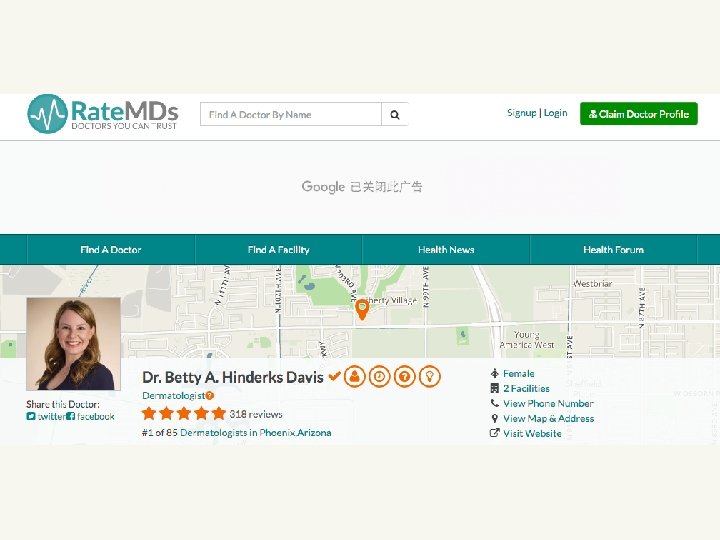
Task: Click the pin icon beside View Map & Address
Action: pyautogui.click(x=495, y=418)
